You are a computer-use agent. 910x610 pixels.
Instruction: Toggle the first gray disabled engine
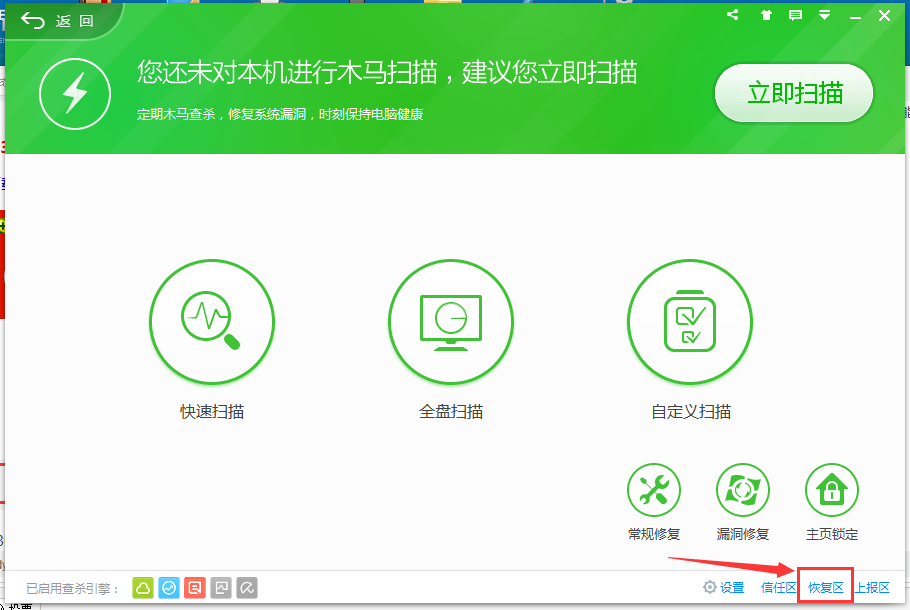221,588
